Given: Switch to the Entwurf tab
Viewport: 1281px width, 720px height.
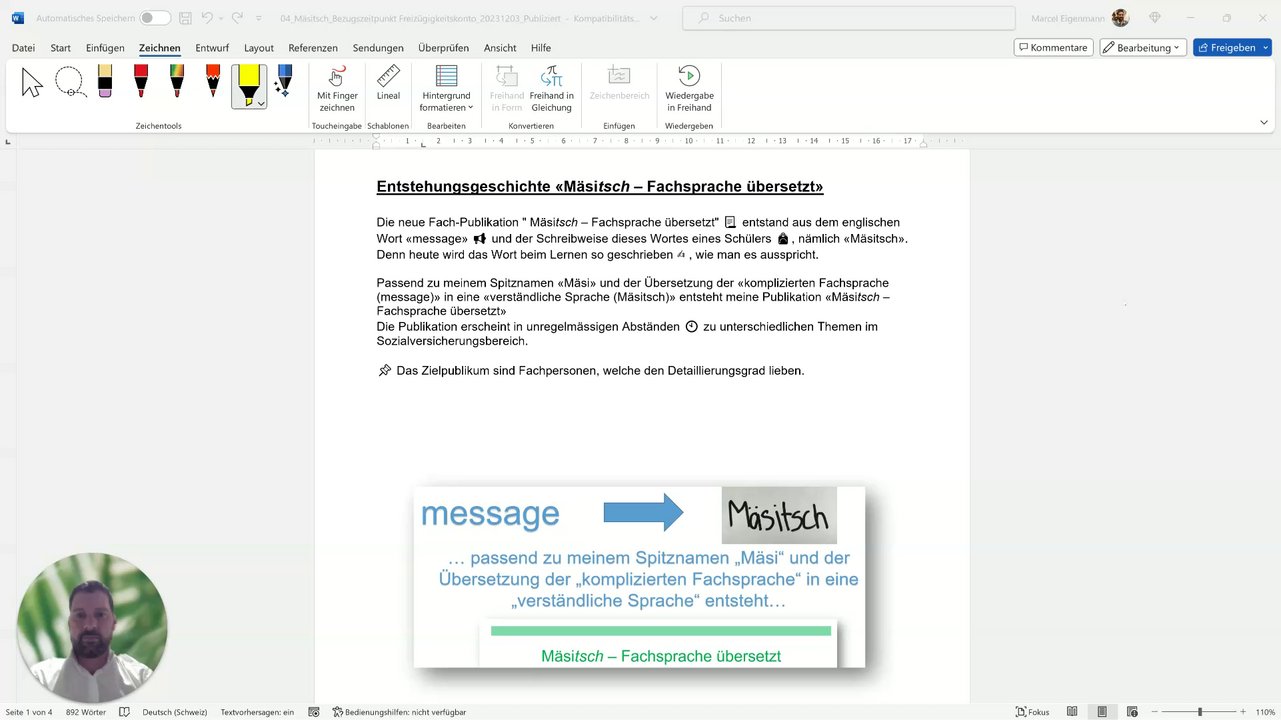Looking at the screenshot, I should [x=212, y=48].
